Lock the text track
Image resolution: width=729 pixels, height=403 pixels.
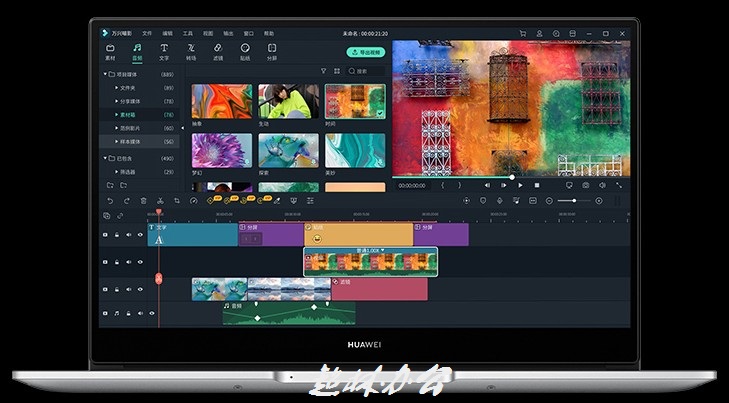click(x=117, y=235)
